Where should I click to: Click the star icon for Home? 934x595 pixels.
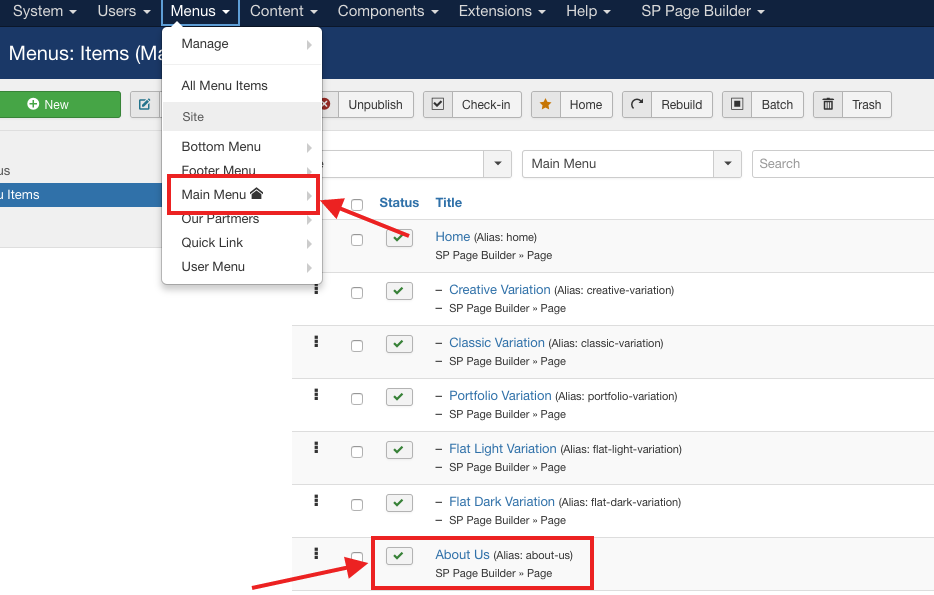click(546, 105)
